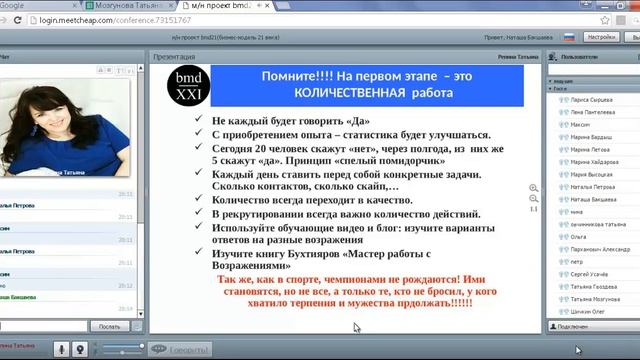Screen dimensions: 640x360
Task: Click the Пользователи panel header icon
Action: coord(553,57)
